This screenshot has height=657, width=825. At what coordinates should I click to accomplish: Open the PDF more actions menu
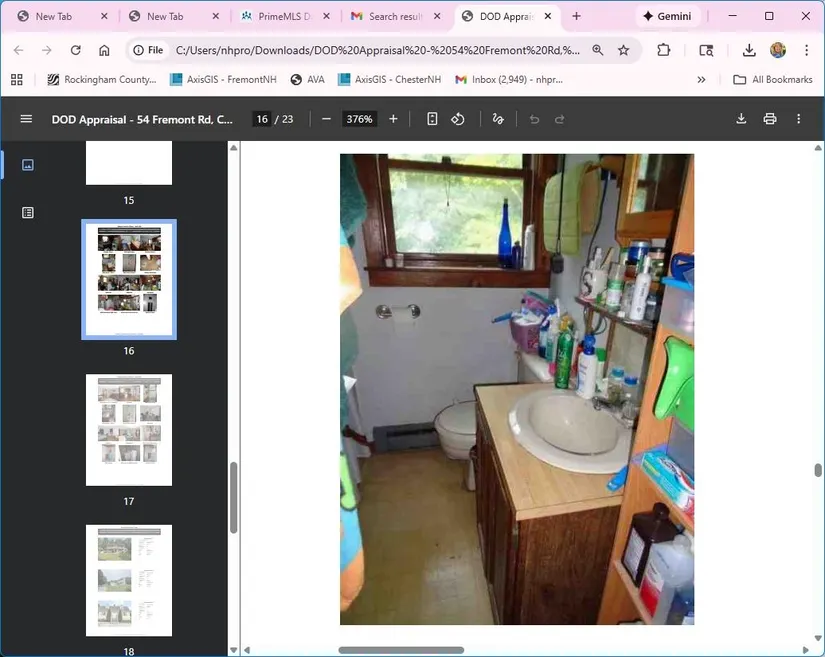point(798,119)
